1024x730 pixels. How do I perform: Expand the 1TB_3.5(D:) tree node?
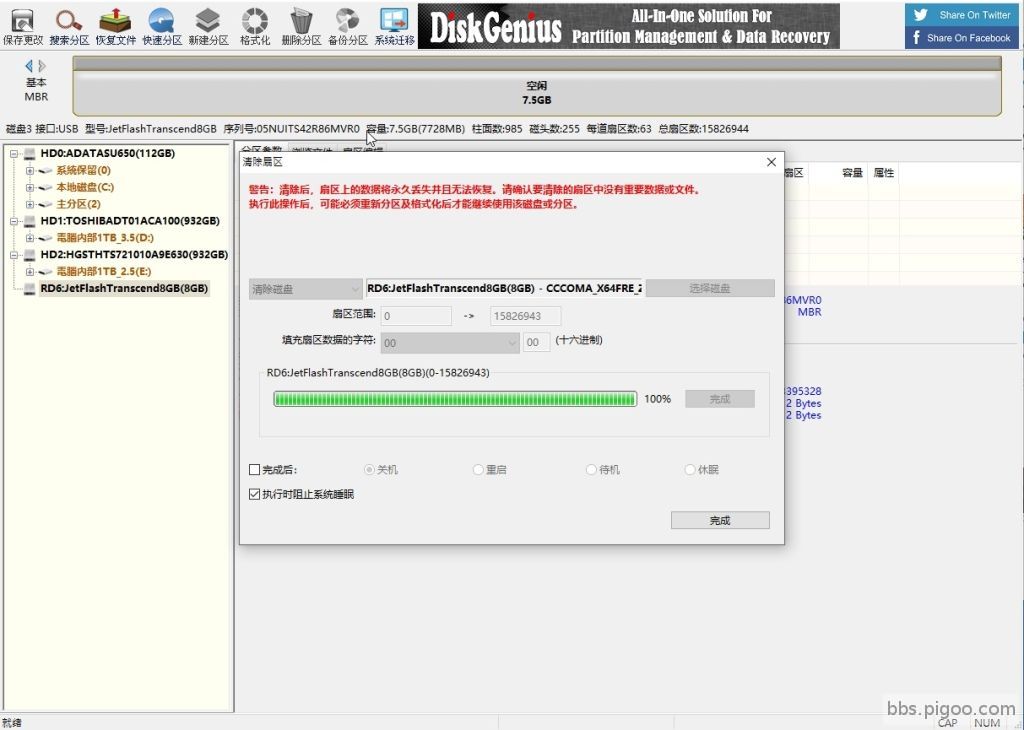(29, 238)
